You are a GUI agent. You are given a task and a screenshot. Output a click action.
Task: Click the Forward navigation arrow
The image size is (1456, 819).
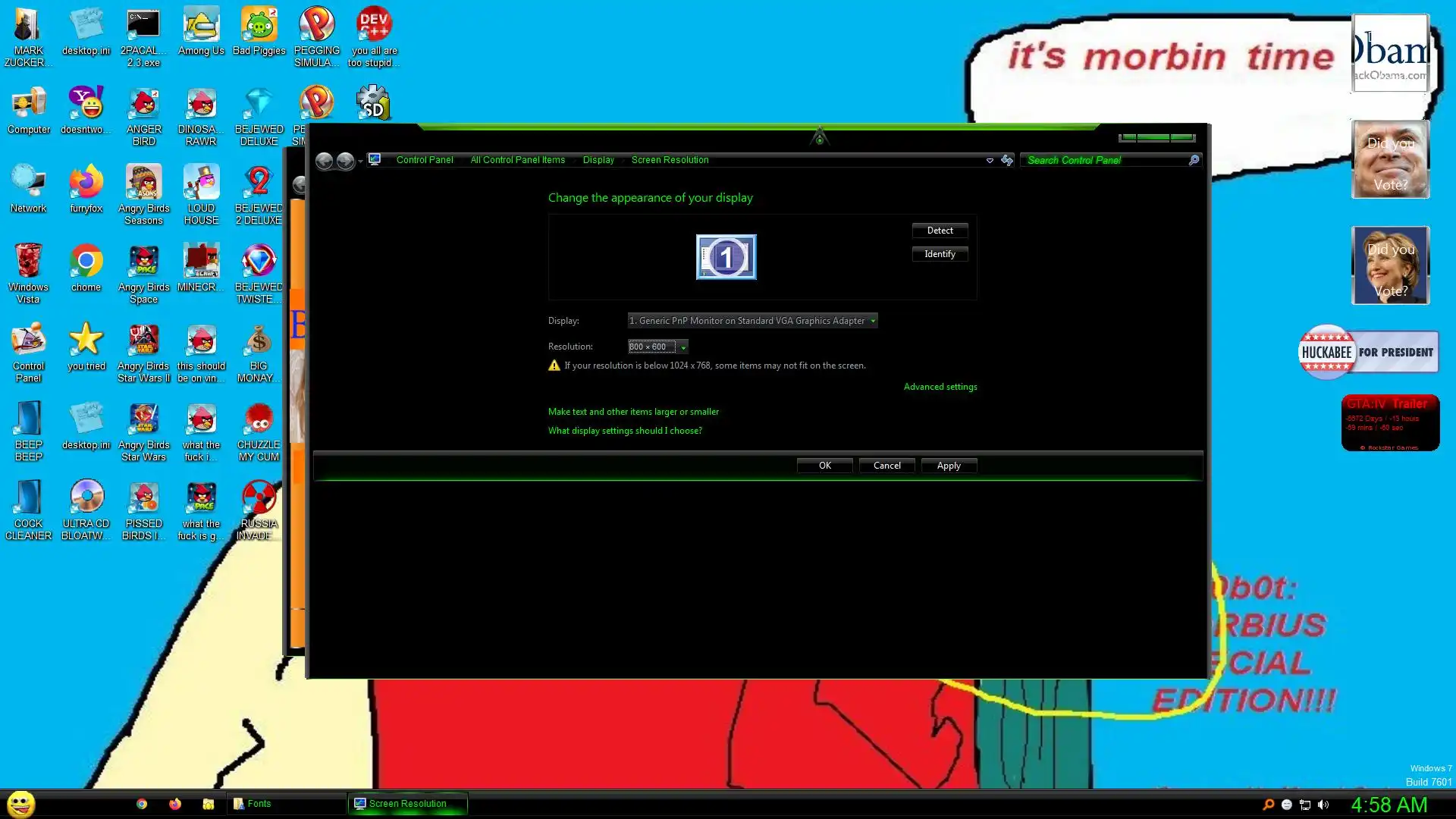coord(345,161)
